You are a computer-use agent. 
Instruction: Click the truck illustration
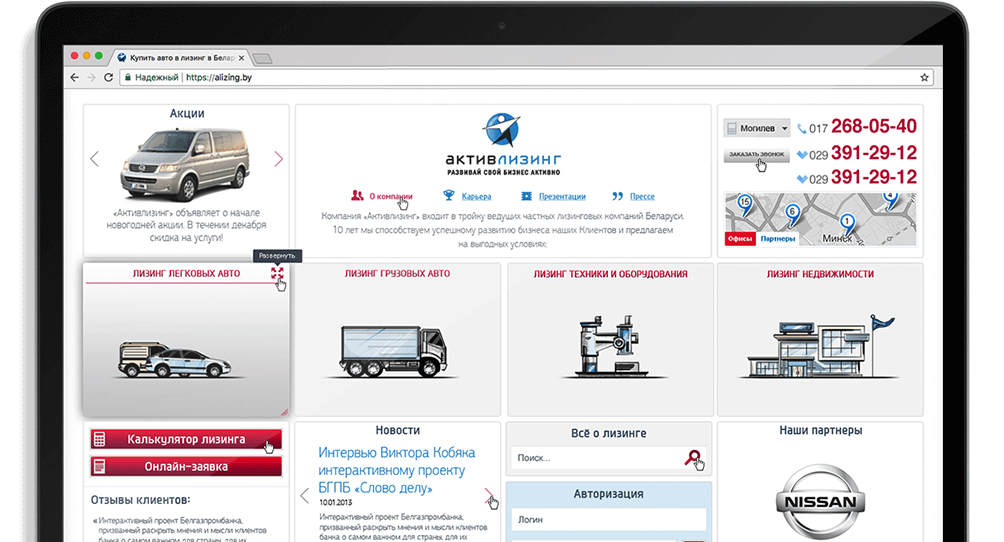[393, 350]
